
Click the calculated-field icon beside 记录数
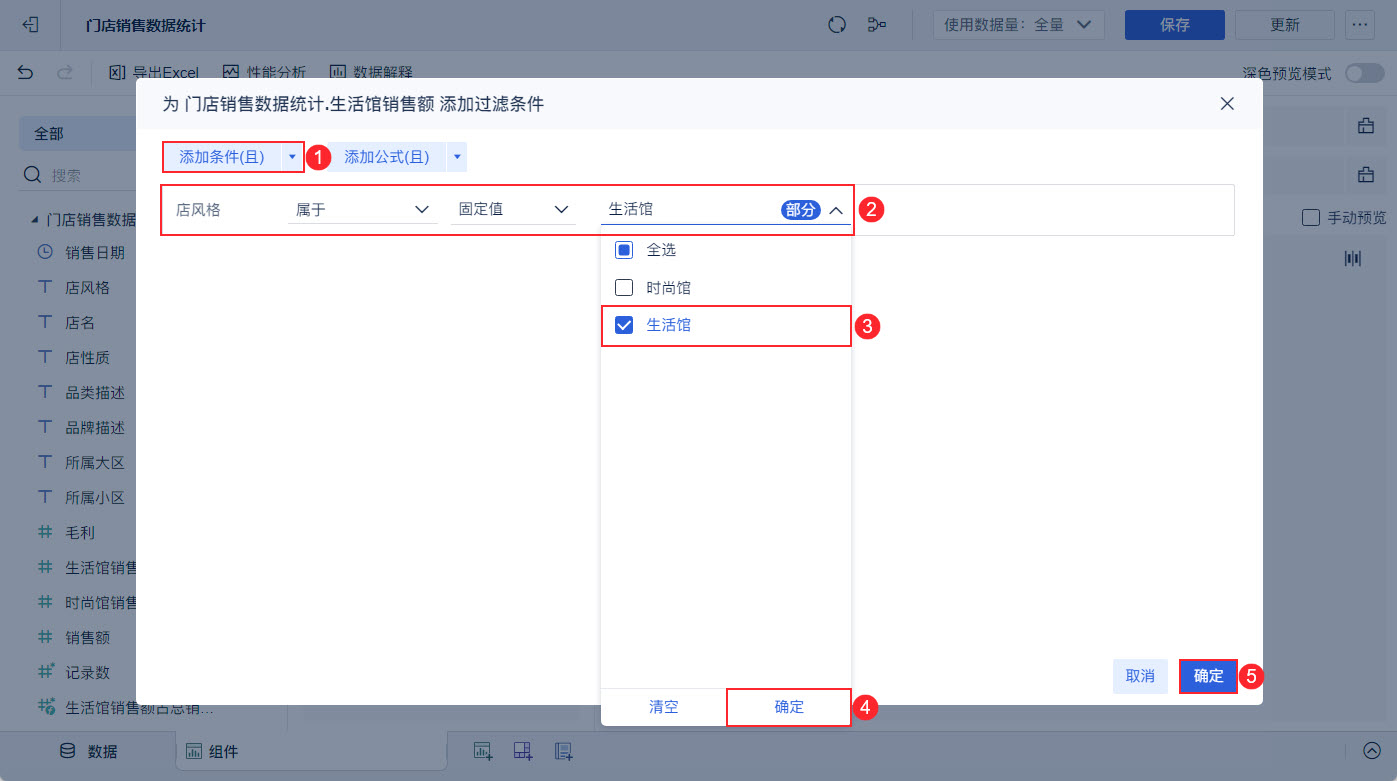[x=45, y=672]
